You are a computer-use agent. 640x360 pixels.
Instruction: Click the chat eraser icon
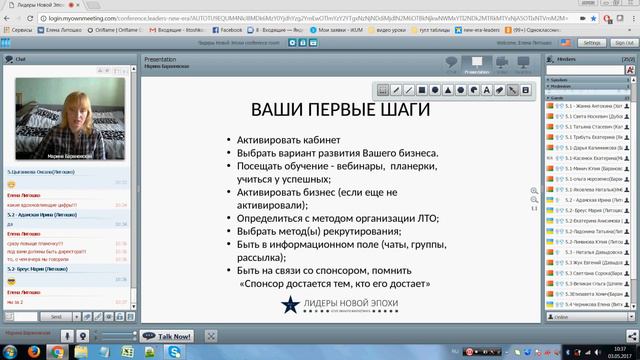[87, 317]
